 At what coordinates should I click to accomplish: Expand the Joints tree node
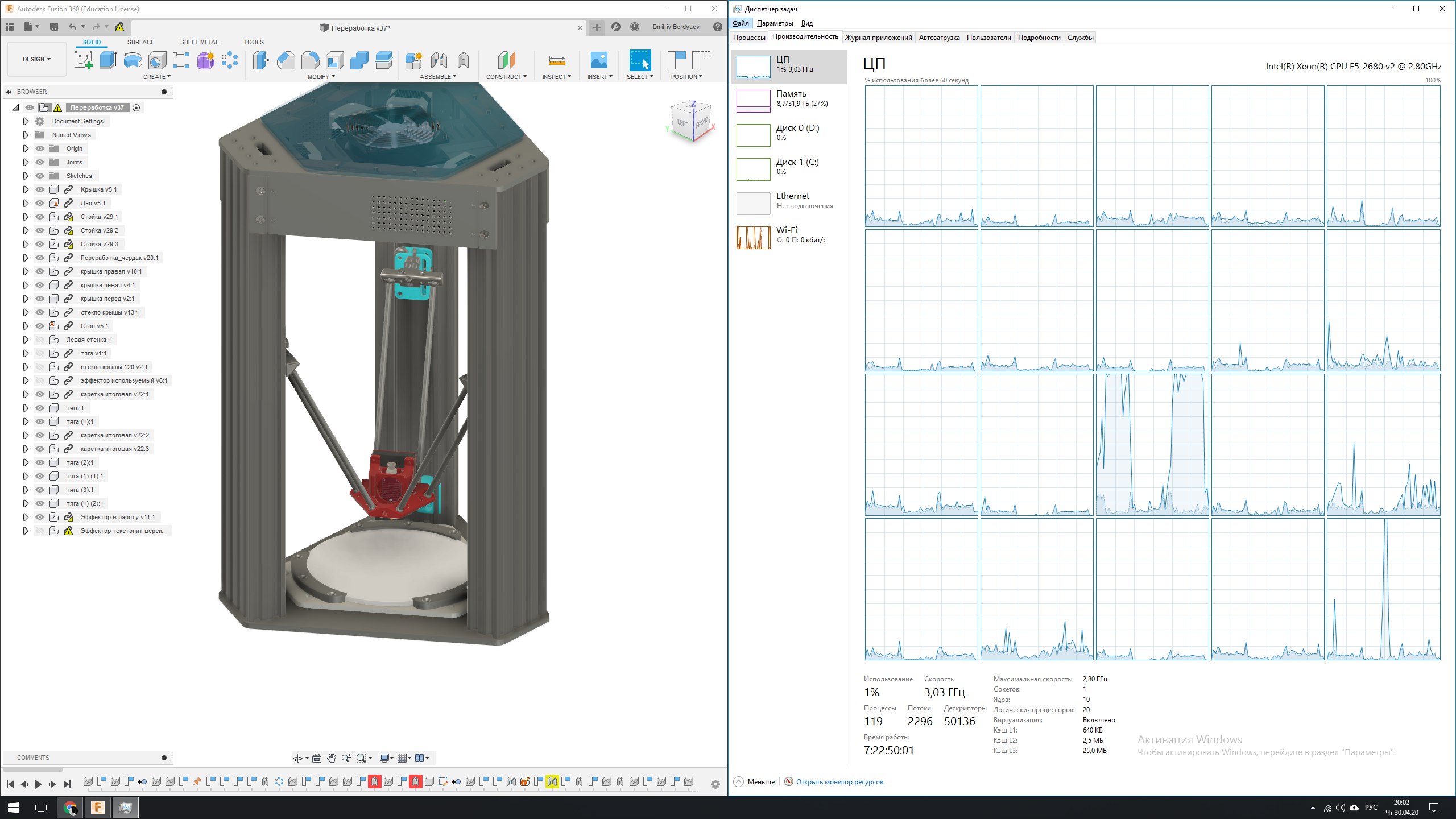26,162
